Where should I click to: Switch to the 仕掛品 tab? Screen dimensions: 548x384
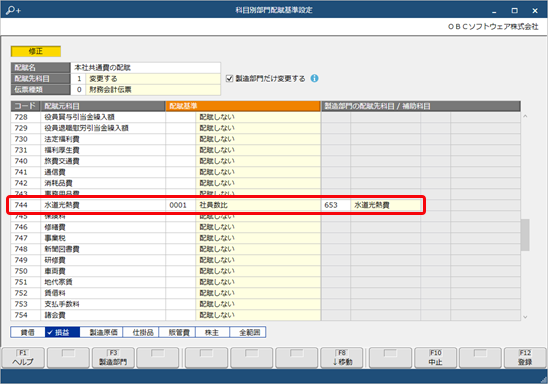click(x=141, y=332)
